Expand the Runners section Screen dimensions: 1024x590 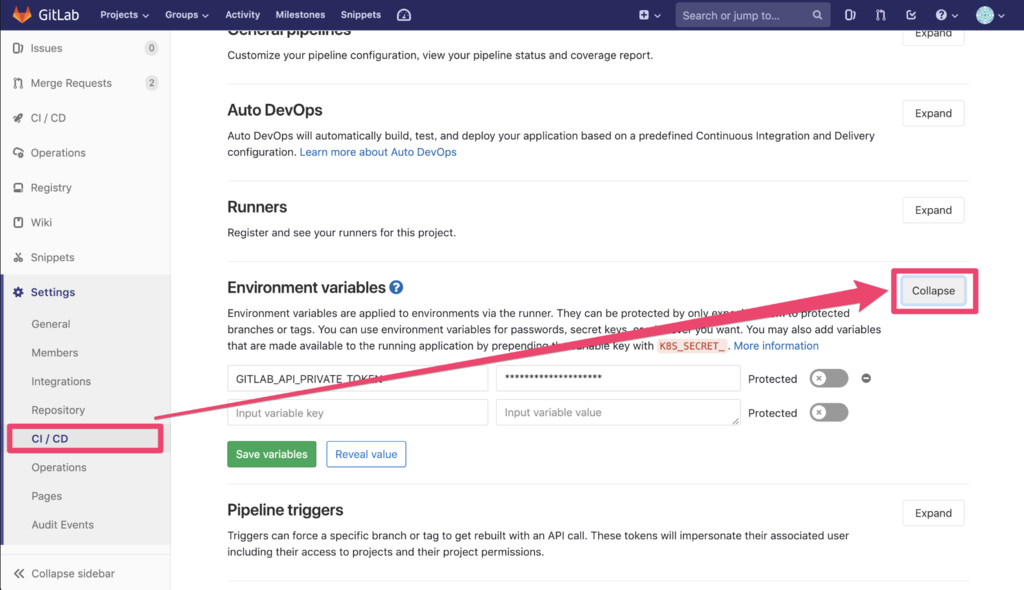(933, 210)
